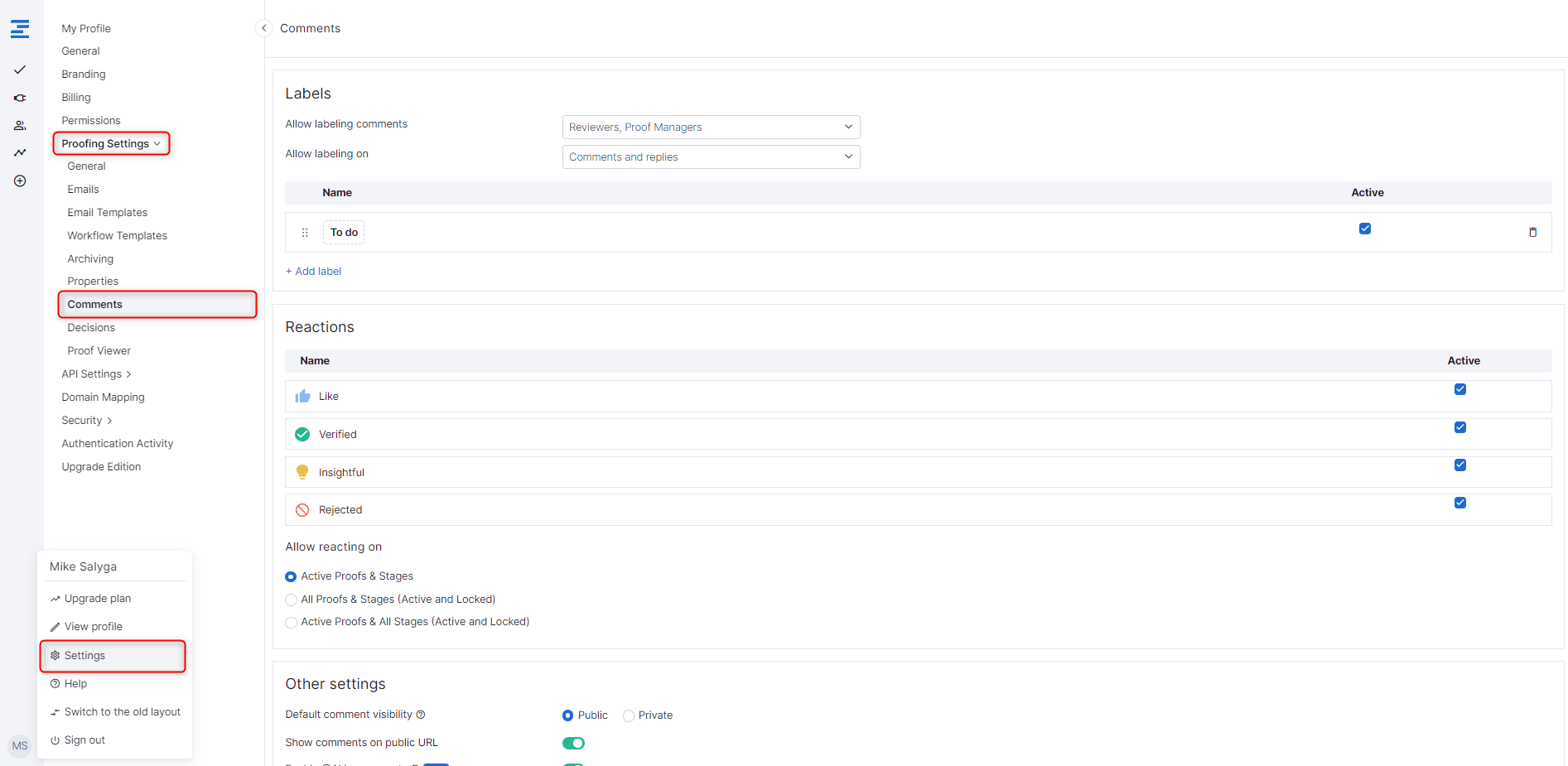Select All Proofs & Stages (Active and Locked)
Screen dimensions: 1568x766
click(292, 600)
